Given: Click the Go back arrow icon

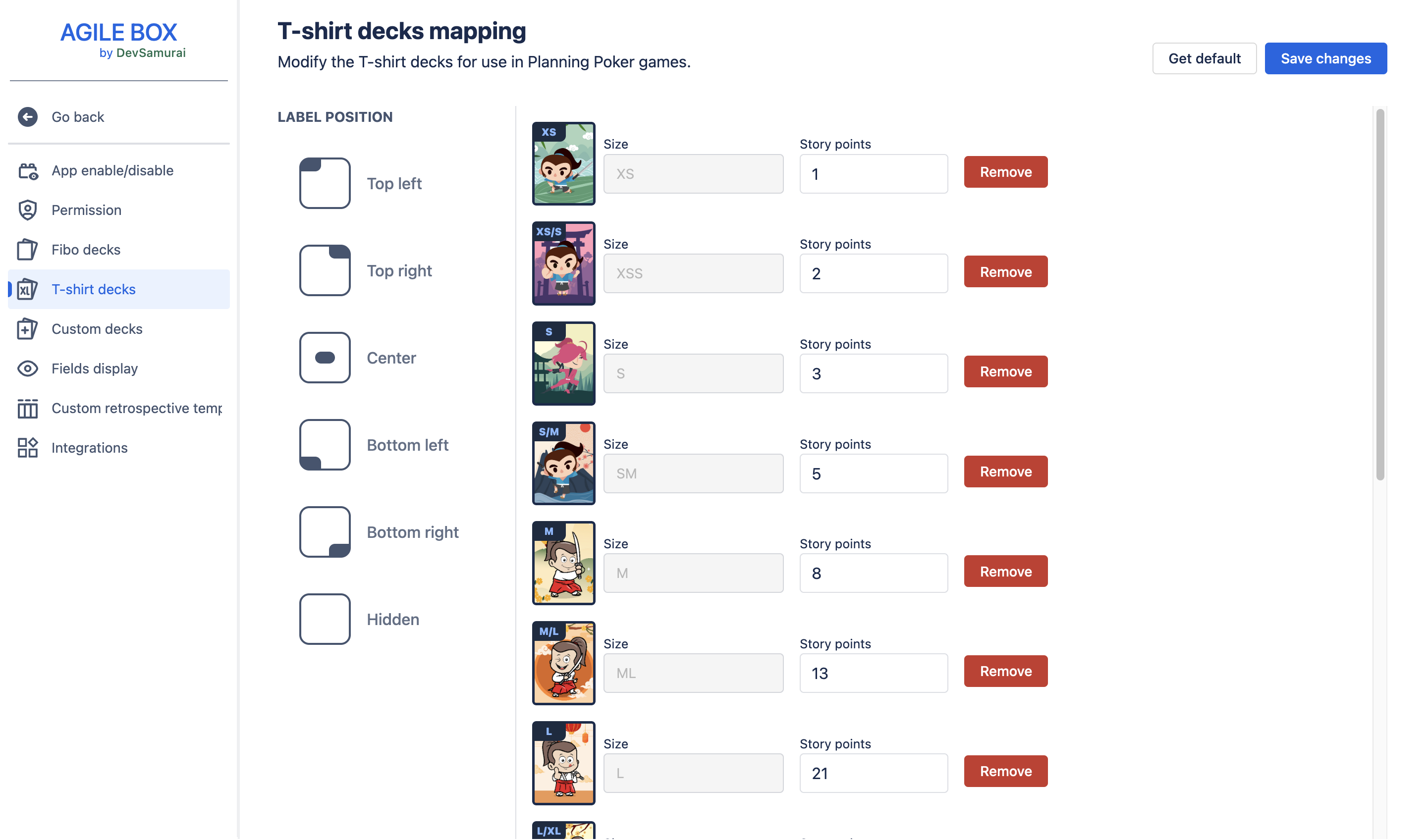Looking at the screenshot, I should (x=27, y=117).
